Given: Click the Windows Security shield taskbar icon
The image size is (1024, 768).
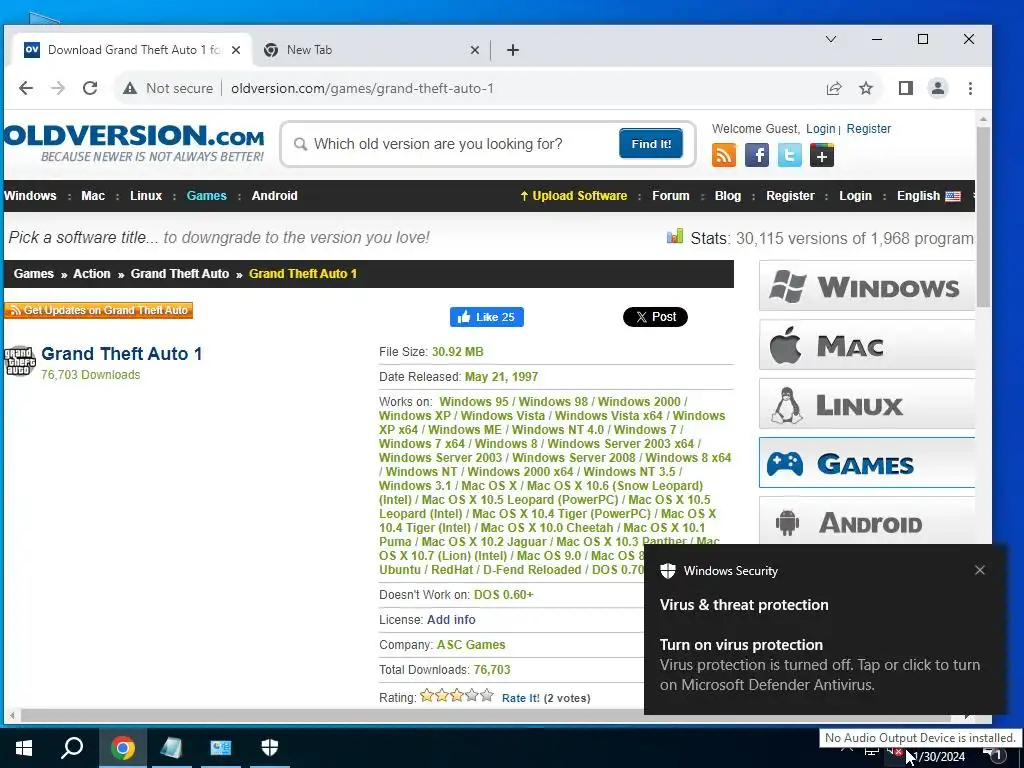Looking at the screenshot, I should [x=270, y=748].
